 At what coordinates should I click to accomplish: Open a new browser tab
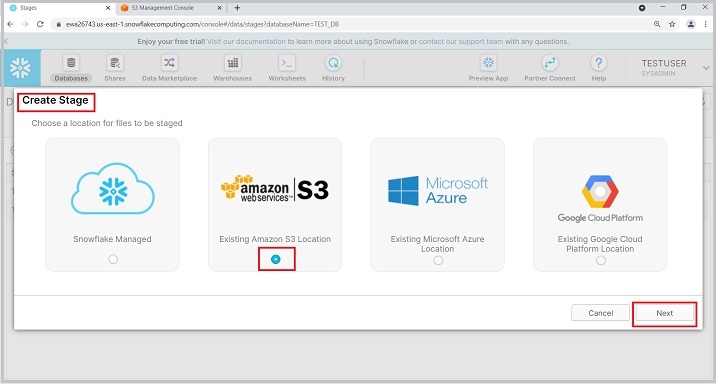(x=237, y=8)
